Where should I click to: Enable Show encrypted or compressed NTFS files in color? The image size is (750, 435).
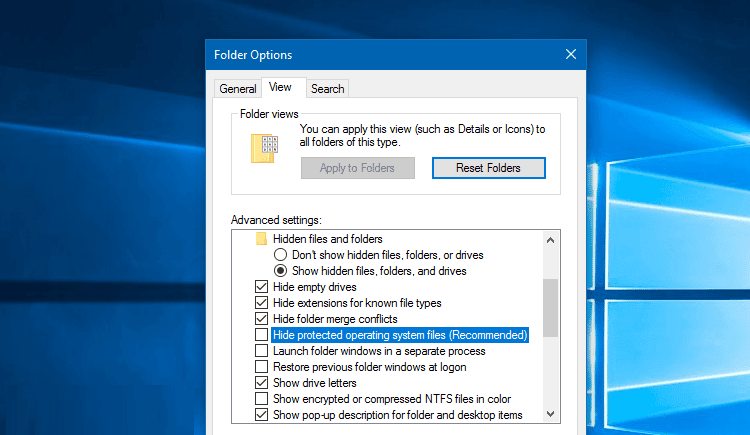[x=261, y=399]
